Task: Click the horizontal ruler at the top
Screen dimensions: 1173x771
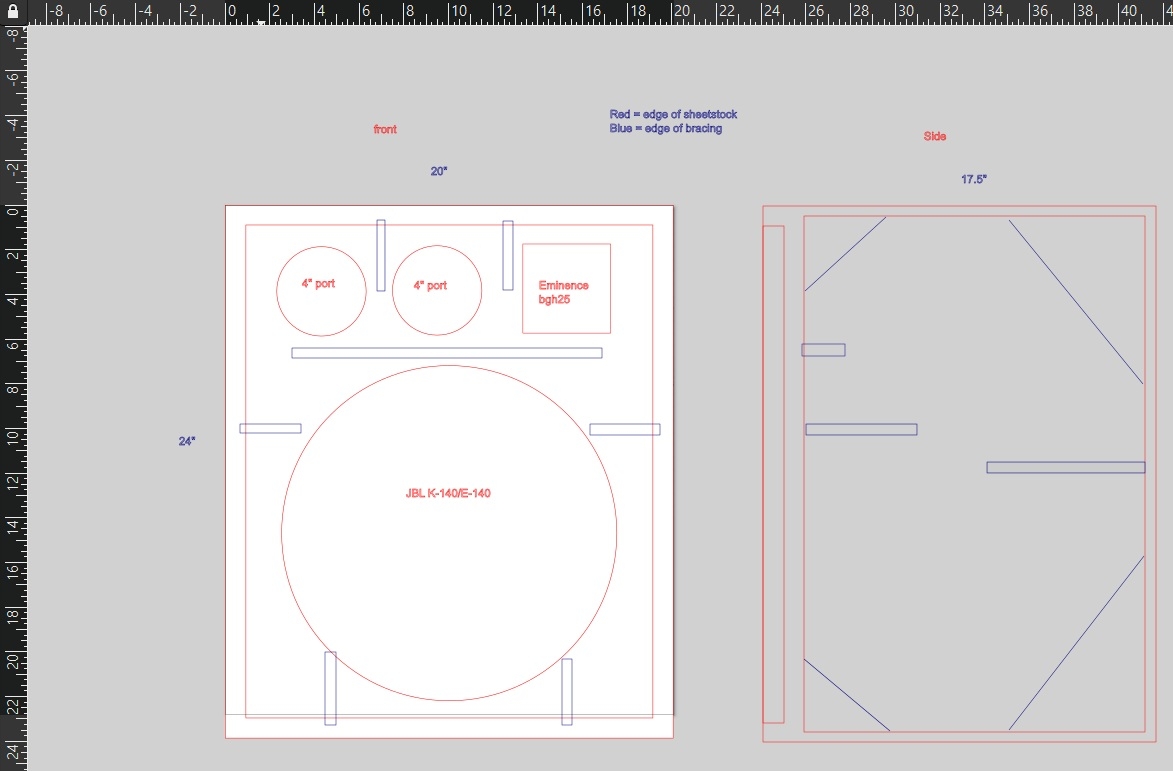Action: pyautogui.click(x=600, y=12)
